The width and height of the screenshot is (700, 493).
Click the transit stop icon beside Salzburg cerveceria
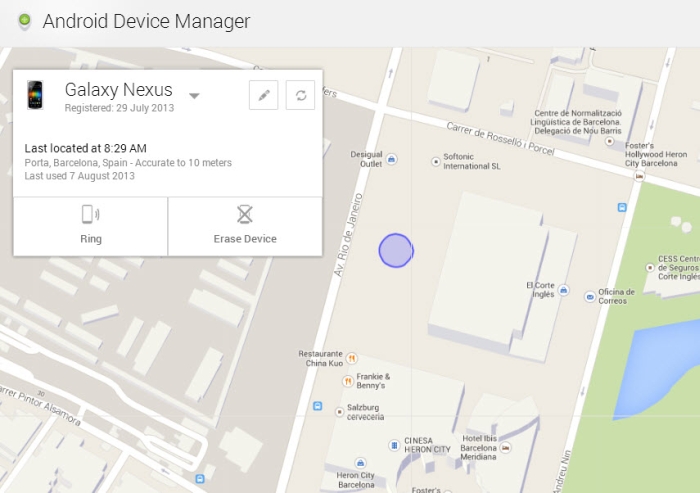coord(317,406)
